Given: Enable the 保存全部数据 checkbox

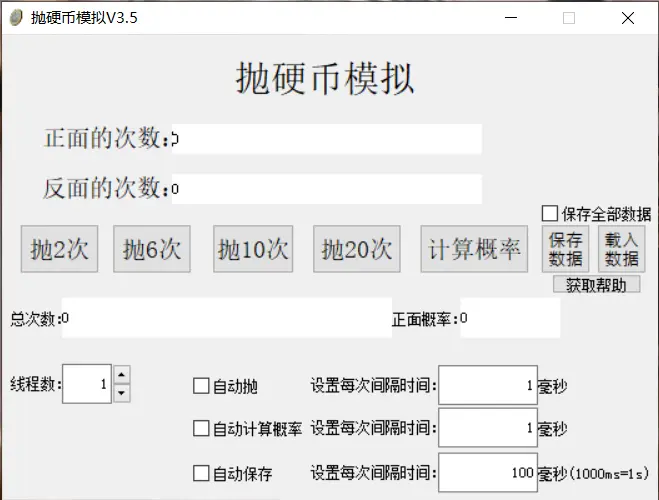Looking at the screenshot, I should pos(549,213).
